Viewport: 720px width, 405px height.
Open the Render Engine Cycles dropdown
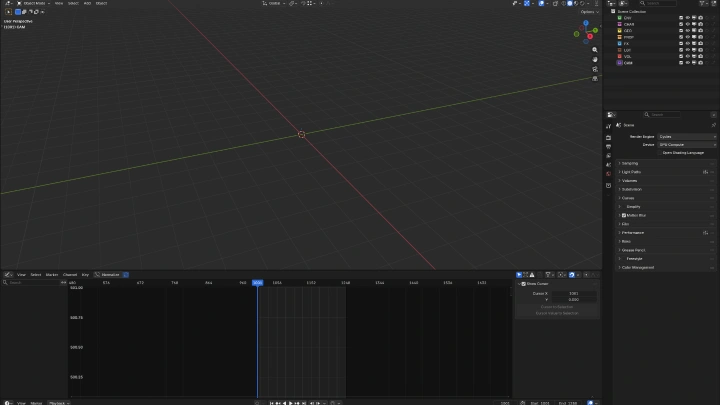(687, 137)
